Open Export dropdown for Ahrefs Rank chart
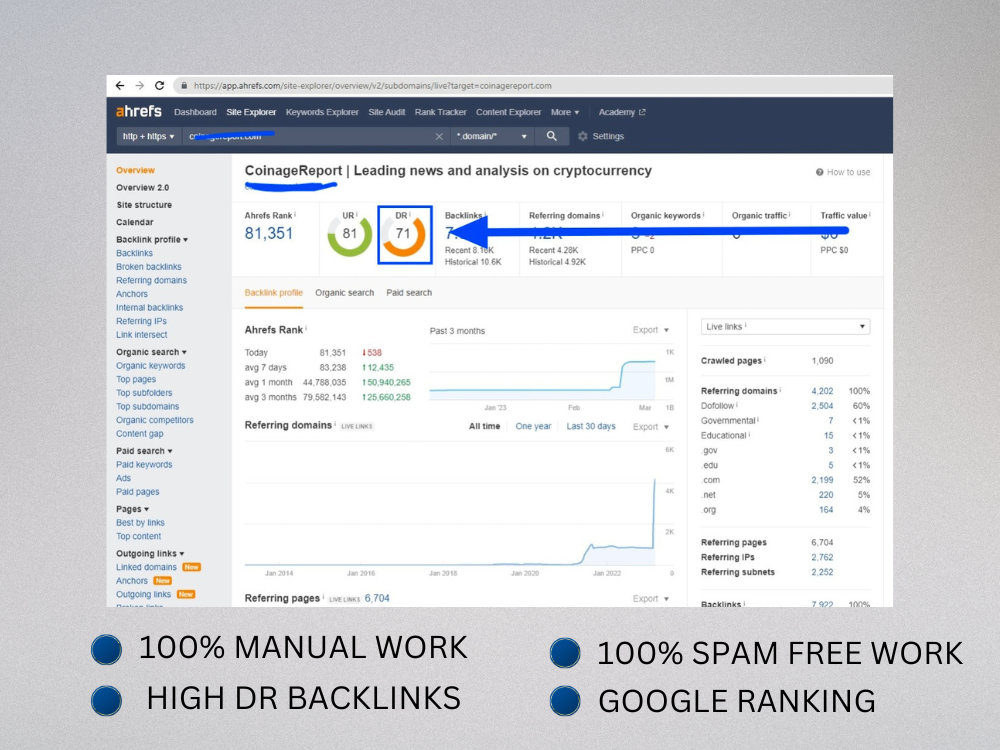Screen dimensions: 1000x750 tap(651, 330)
